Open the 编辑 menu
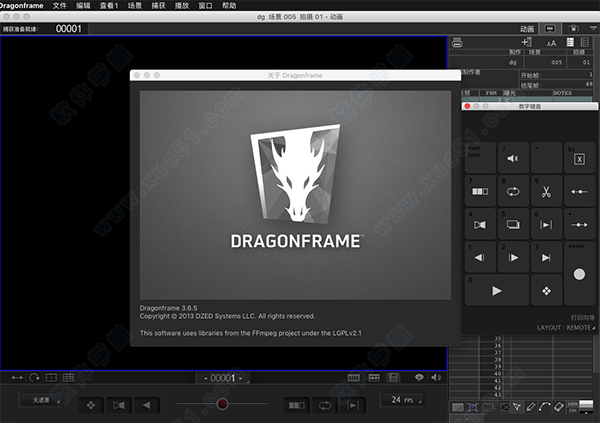Image resolution: width=600 pixels, height=423 pixels. pos(83,5)
